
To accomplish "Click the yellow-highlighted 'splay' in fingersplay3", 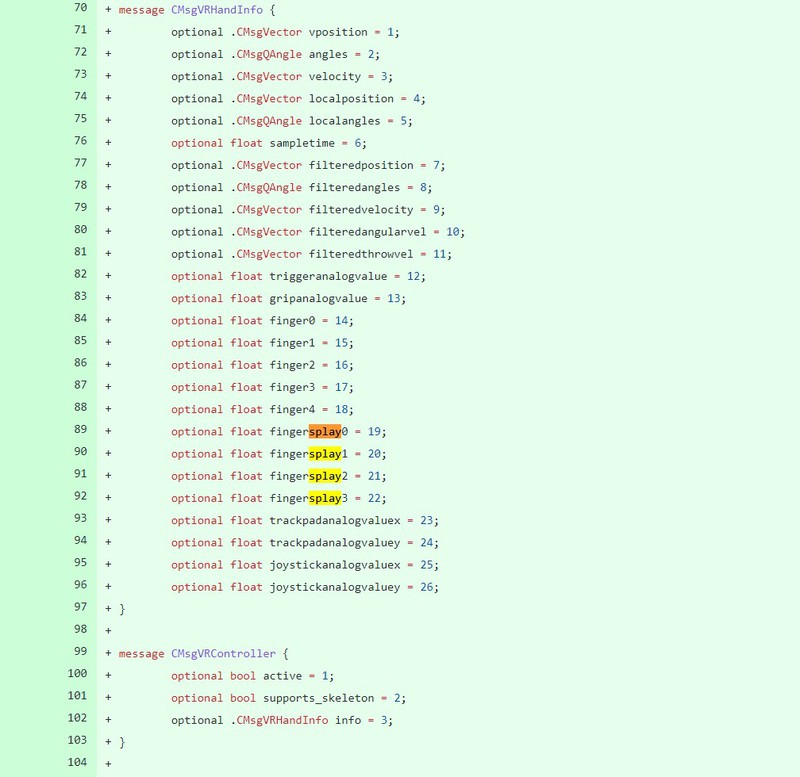I will pos(325,498).
